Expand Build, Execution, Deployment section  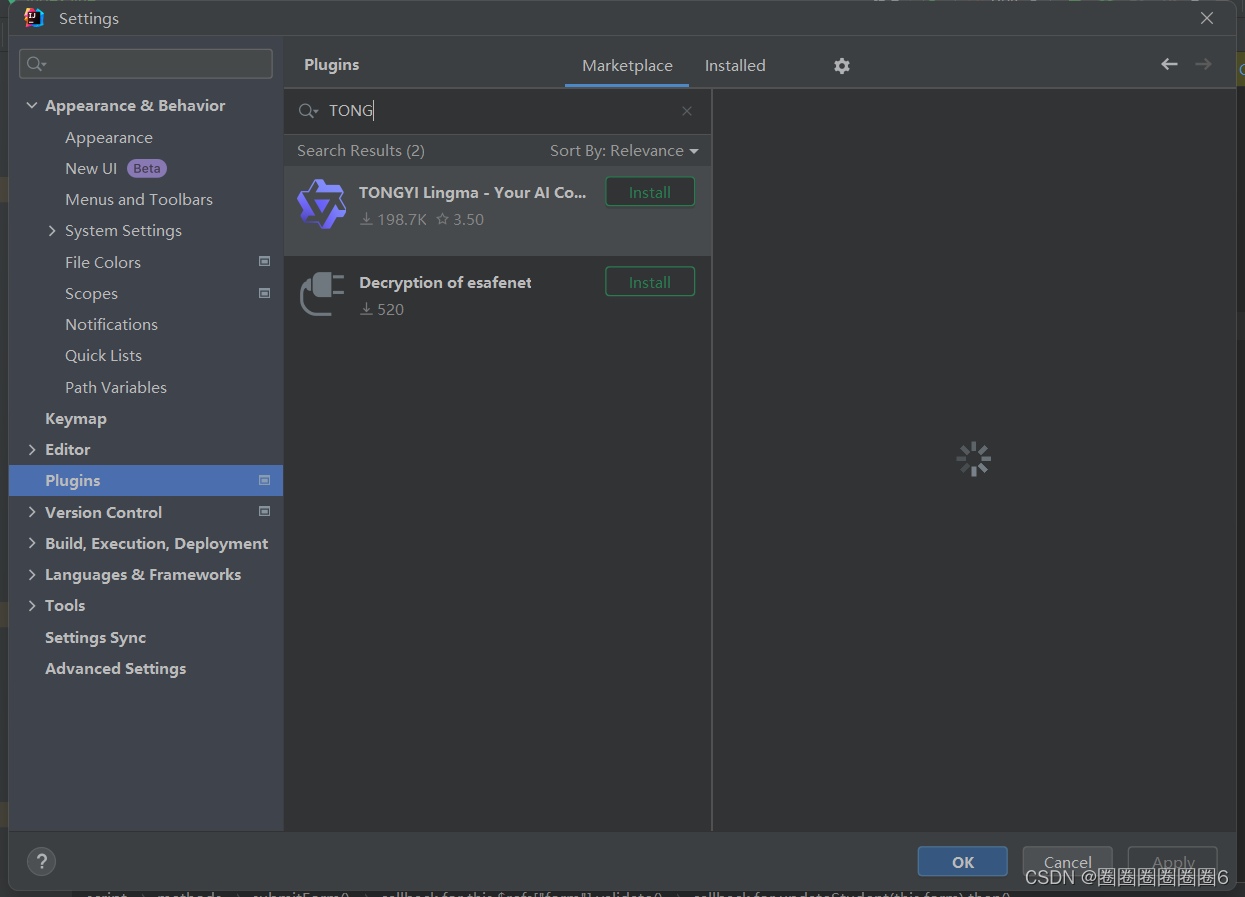tap(32, 543)
